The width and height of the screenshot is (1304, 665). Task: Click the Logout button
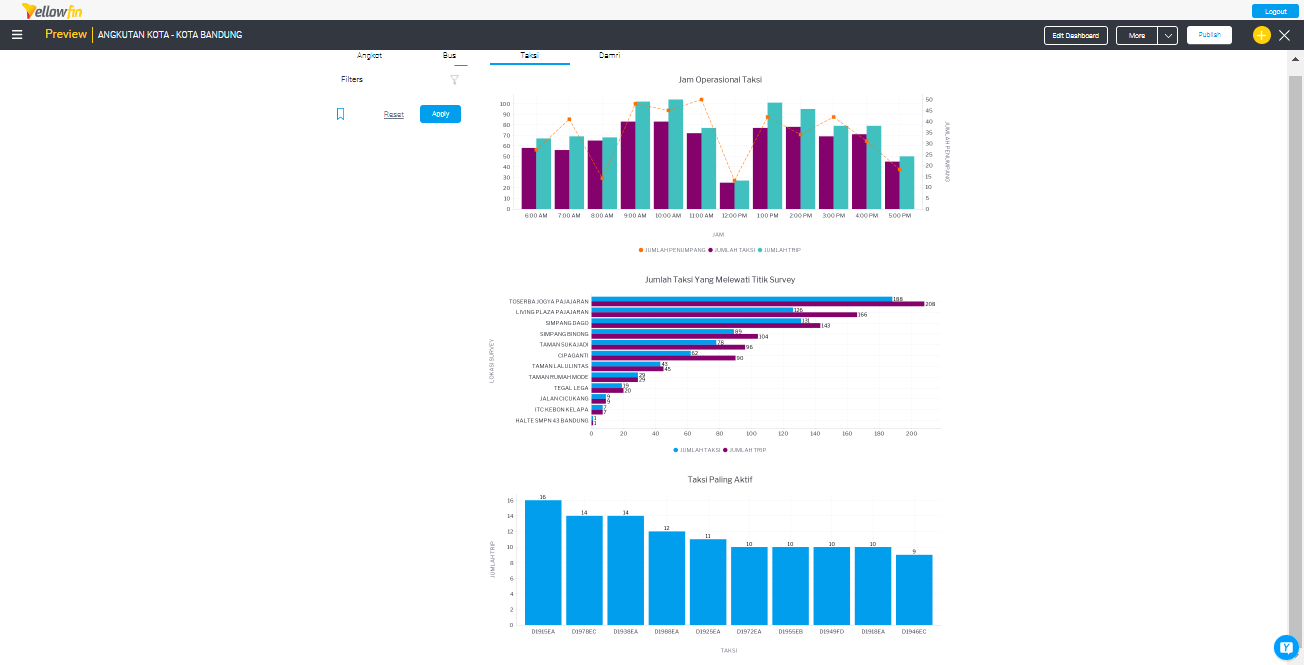tap(1276, 11)
